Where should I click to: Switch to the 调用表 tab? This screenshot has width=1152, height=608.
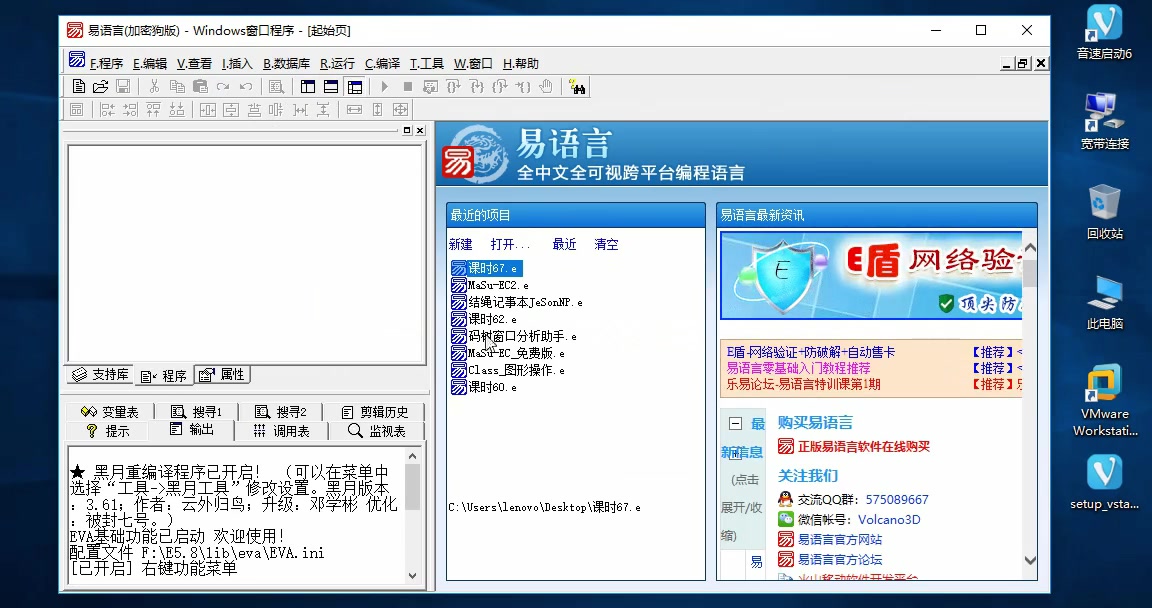[x=281, y=431]
